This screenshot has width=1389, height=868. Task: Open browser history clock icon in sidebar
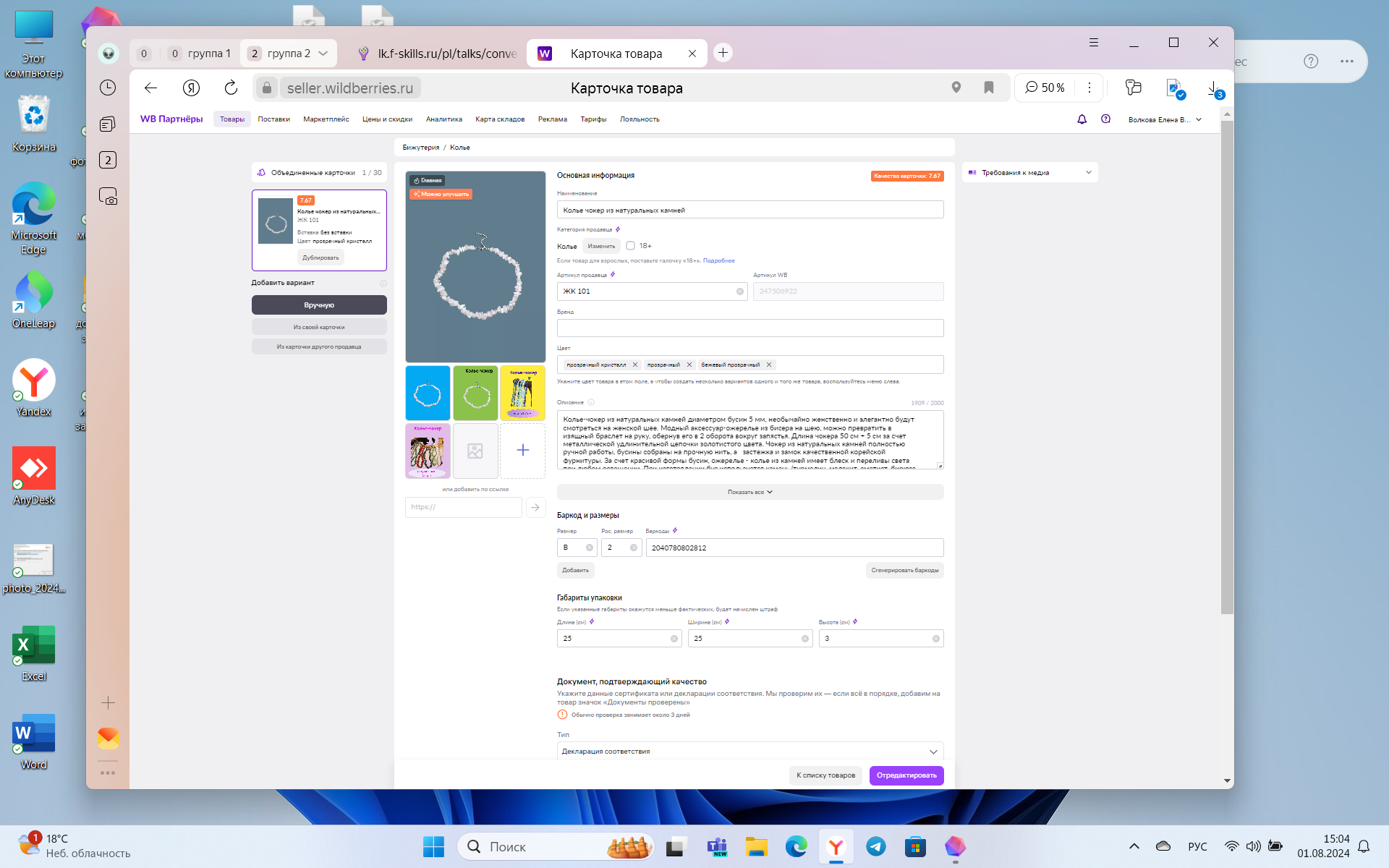(x=108, y=88)
